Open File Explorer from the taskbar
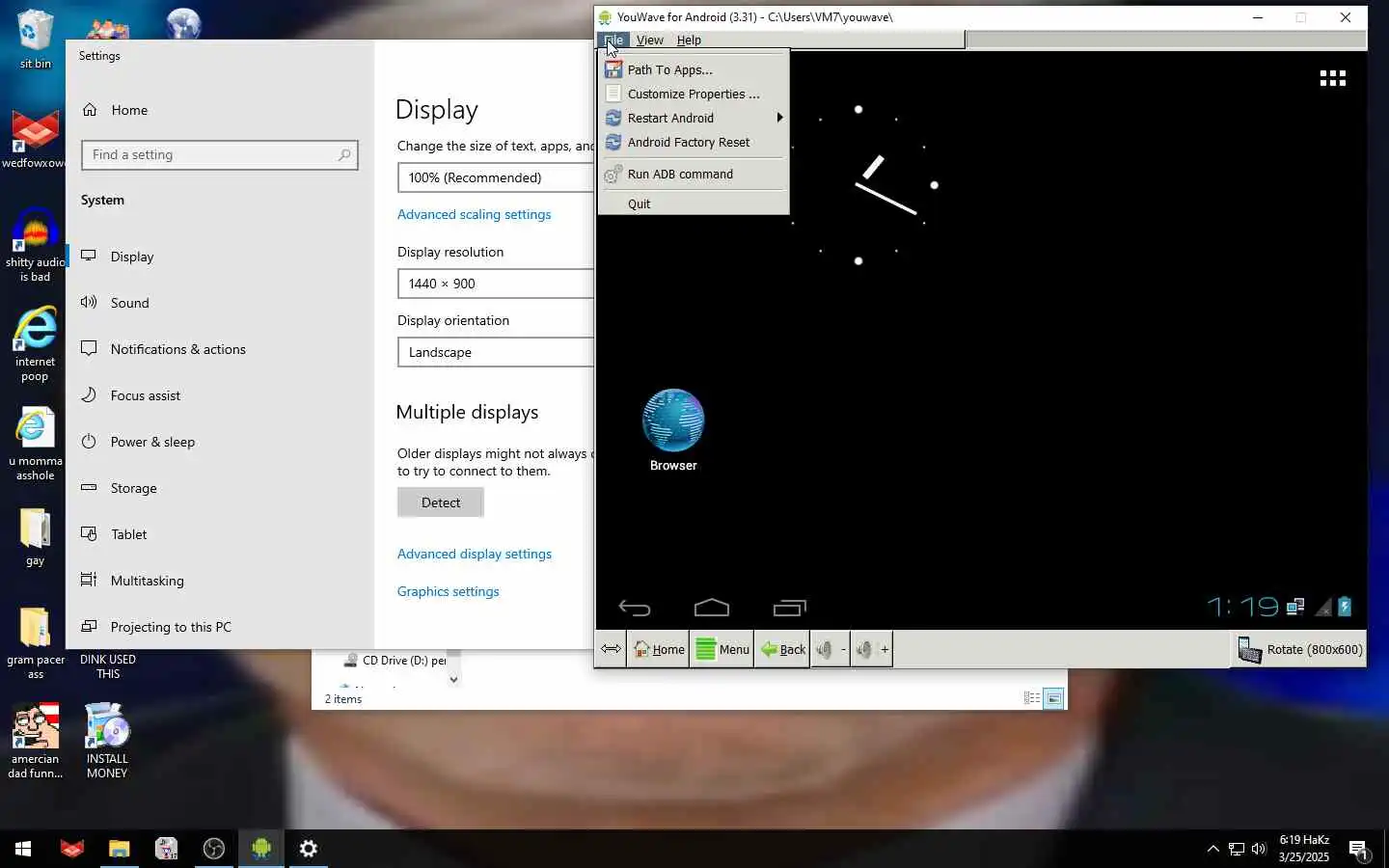 (x=119, y=849)
